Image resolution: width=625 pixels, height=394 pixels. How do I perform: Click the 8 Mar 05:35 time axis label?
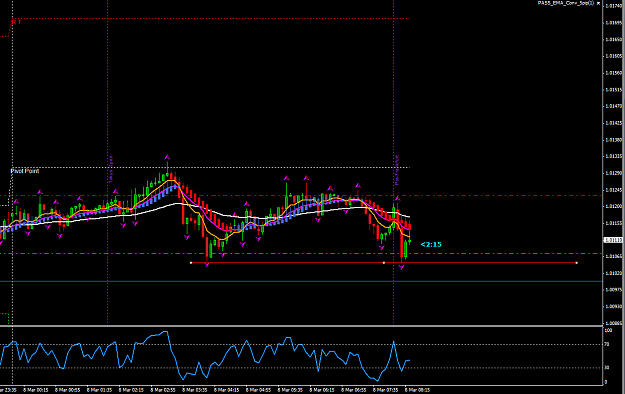290,390
